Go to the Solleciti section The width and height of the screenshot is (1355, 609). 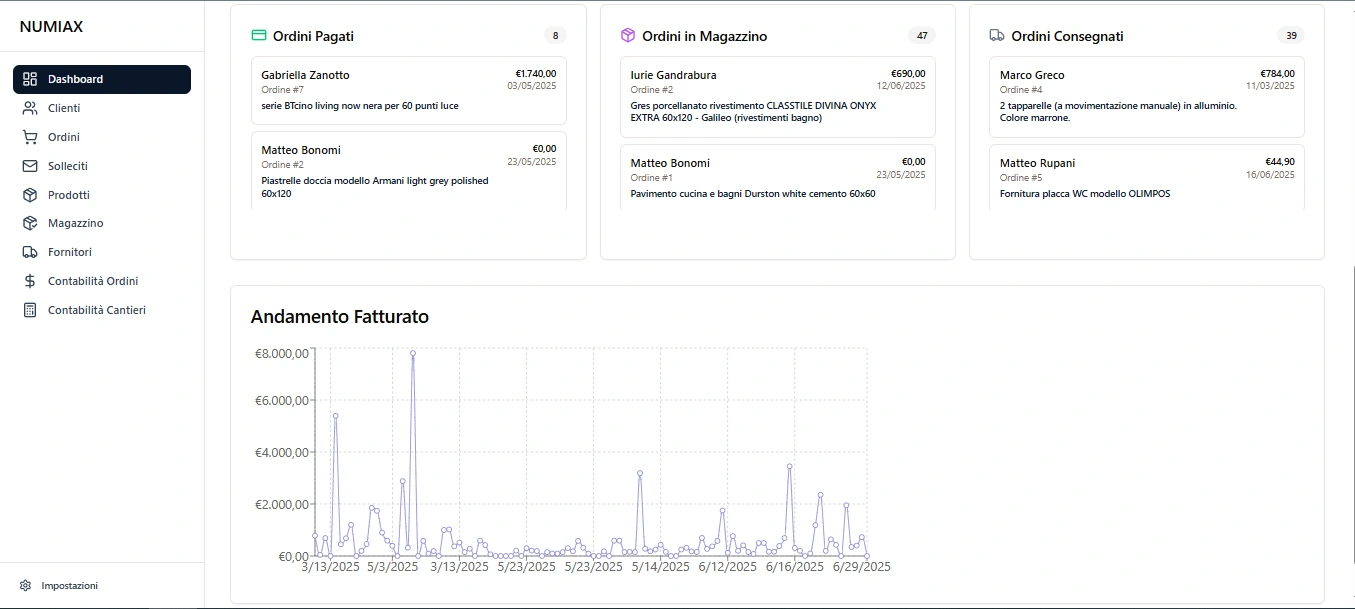pos(68,166)
